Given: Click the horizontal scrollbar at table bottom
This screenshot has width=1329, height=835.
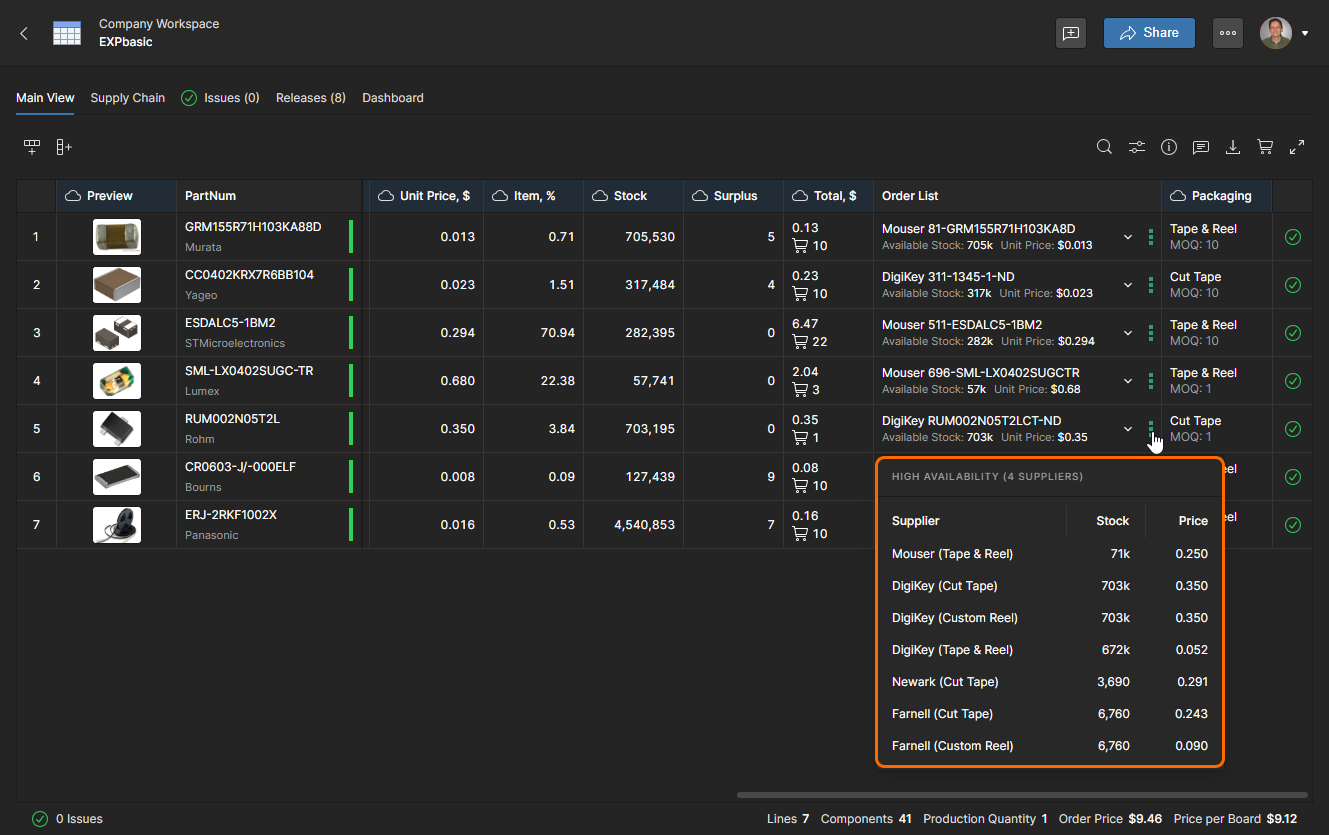Looking at the screenshot, I should tap(1020, 795).
